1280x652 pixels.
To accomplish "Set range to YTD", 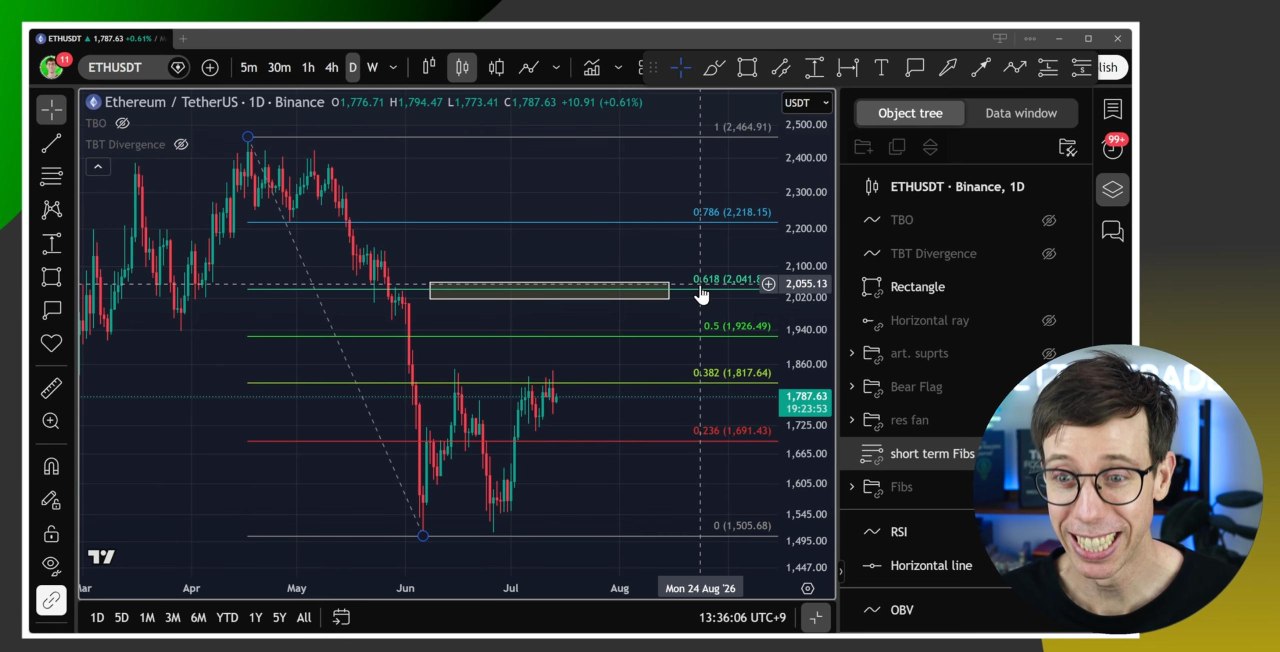I will 227,618.
